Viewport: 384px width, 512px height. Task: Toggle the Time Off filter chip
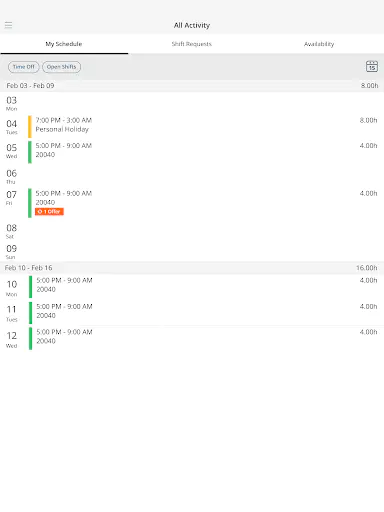(x=24, y=67)
